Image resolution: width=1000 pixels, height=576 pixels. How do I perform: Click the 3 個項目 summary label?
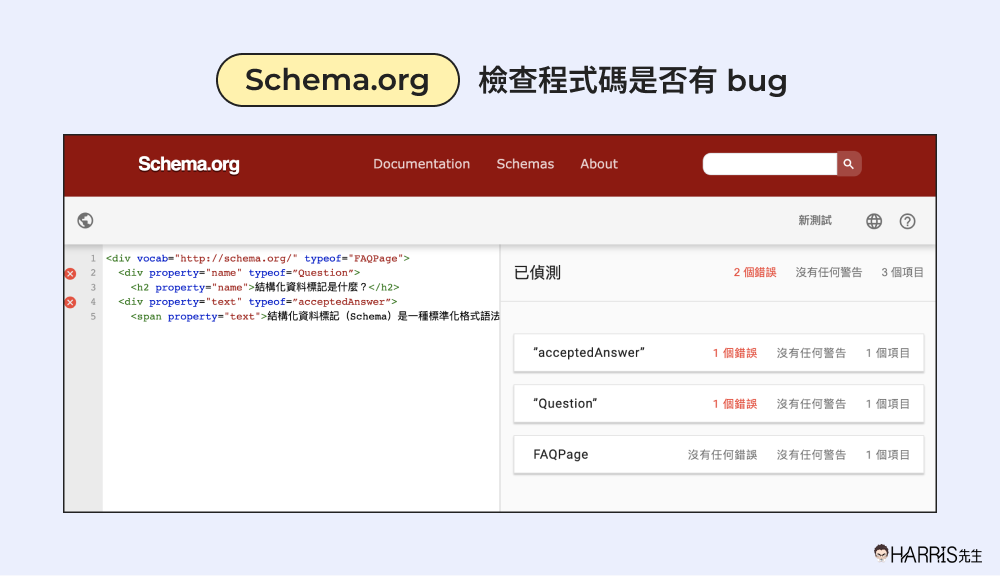(902, 272)
